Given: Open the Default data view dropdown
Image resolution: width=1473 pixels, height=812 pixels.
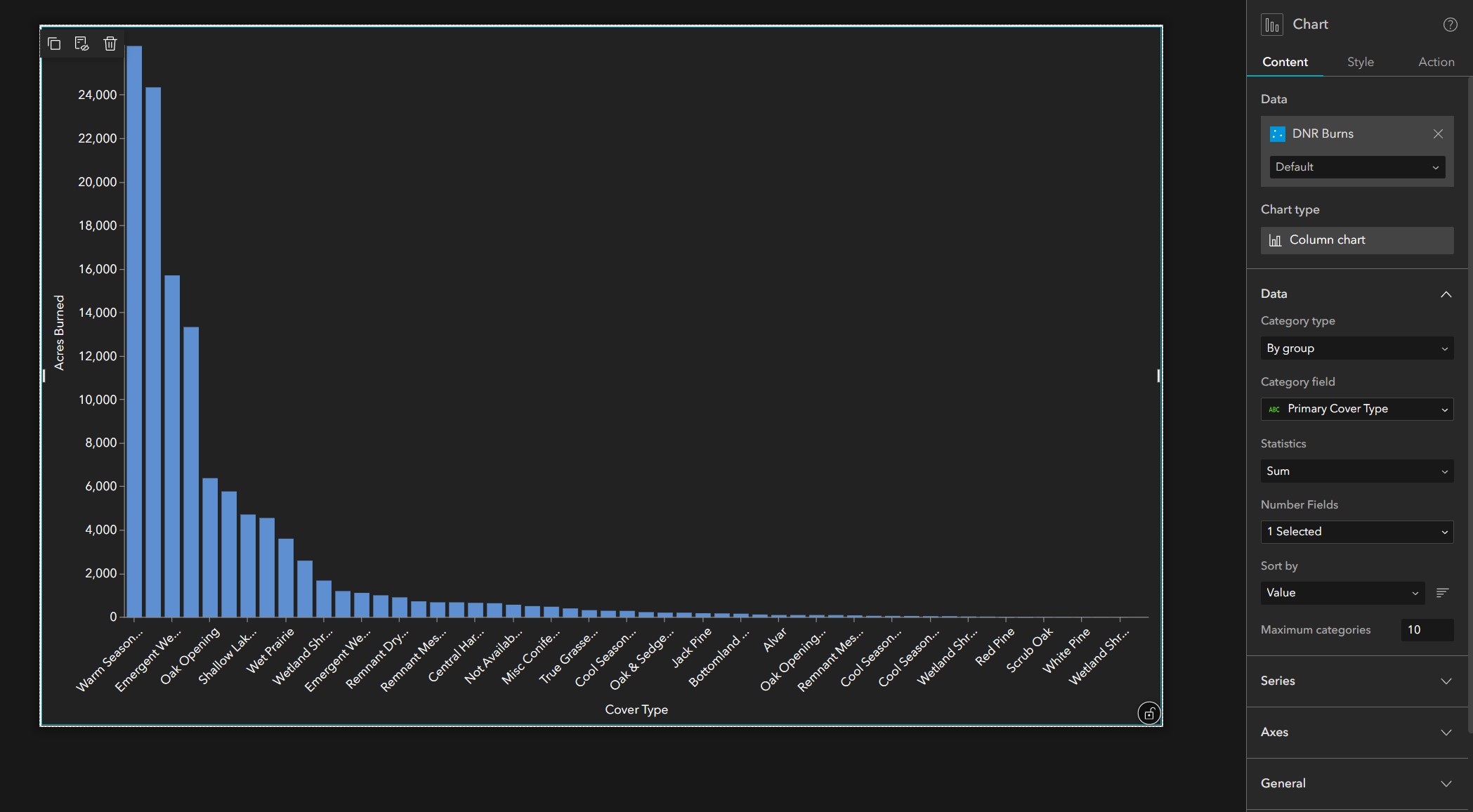Looking at the screenshot, I should (x=1356, y=167).
